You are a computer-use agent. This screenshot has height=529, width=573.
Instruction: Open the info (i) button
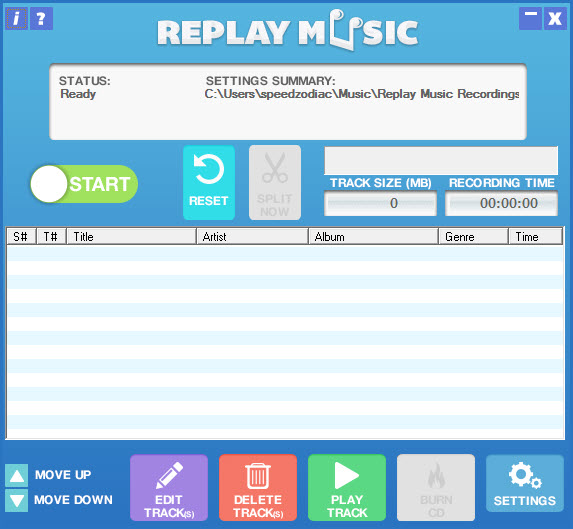click(x=16, y=19)
